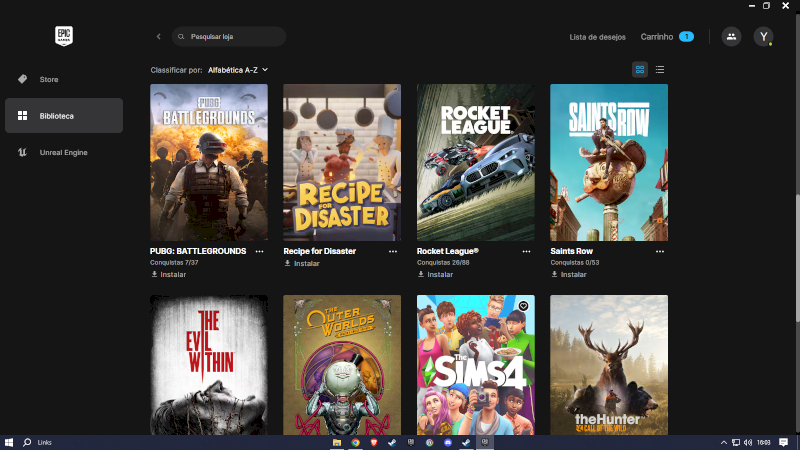This screenshot has height=450, width=800.
Task: Select The Evil Within cover thumbnail
Action: point(209,365)
